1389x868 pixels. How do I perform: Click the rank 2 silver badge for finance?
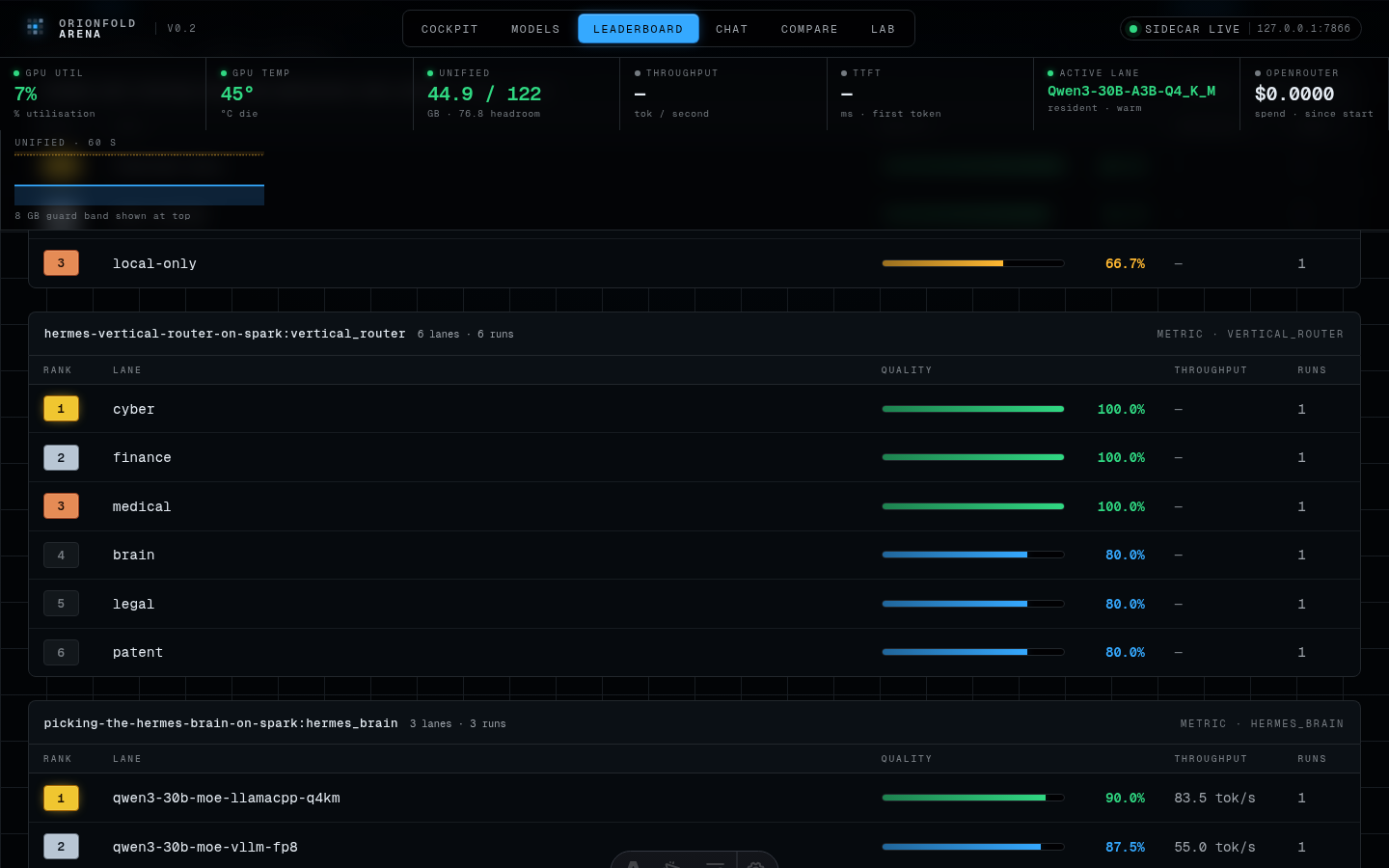click(x=61, y=457)
